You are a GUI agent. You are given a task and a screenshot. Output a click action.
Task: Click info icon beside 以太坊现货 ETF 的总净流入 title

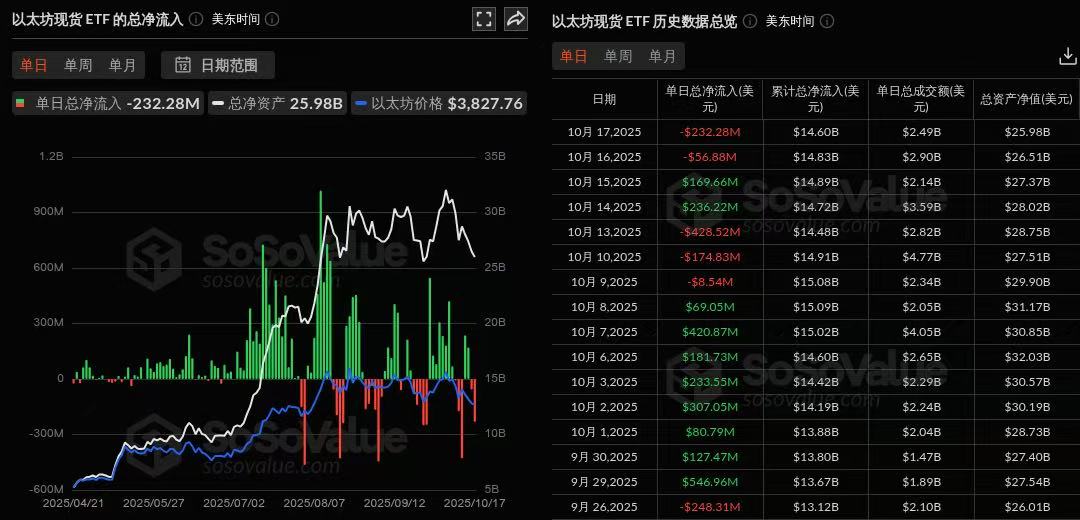(x=196, y=19)
